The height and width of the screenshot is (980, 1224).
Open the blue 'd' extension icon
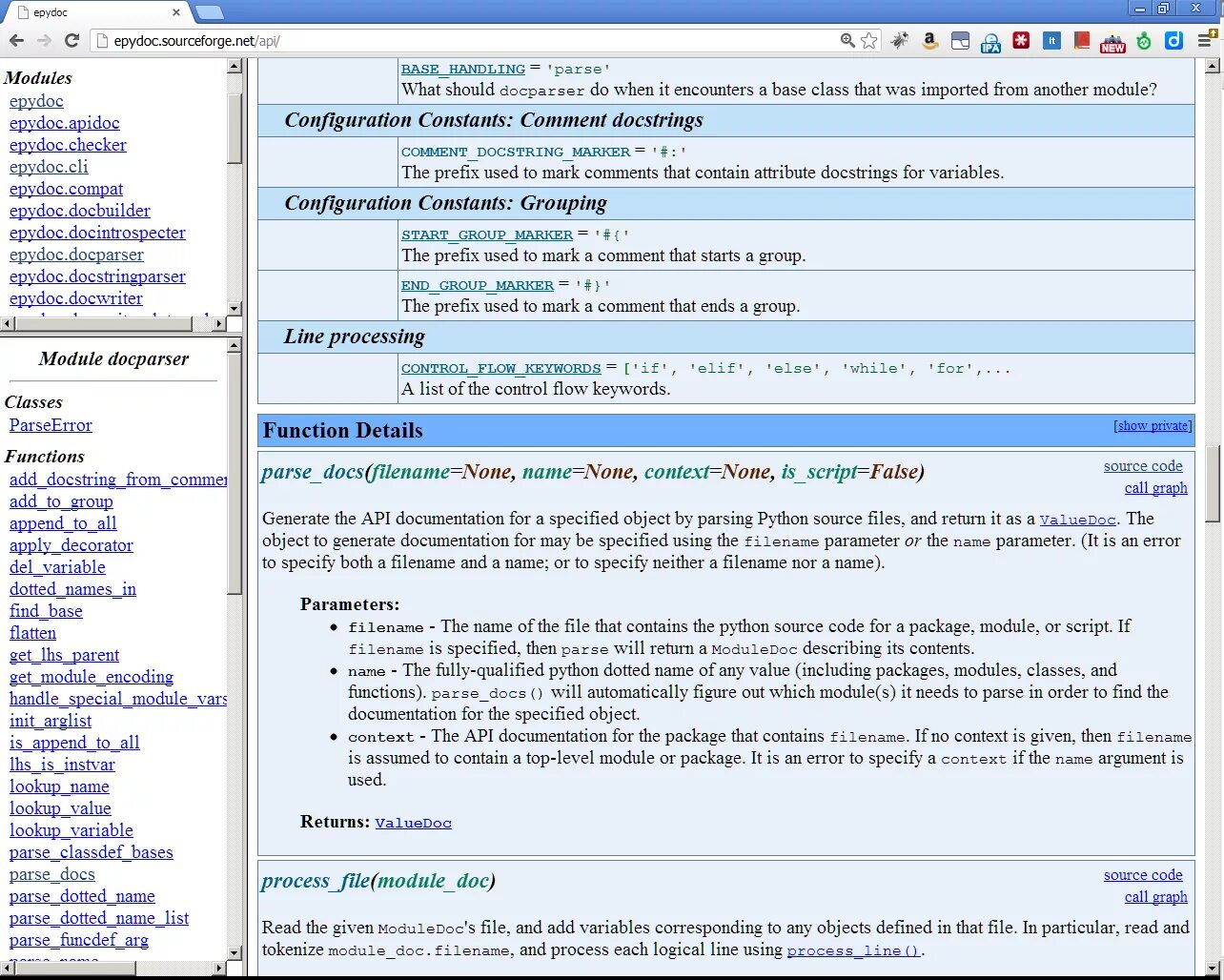(x=1174, y=40)
